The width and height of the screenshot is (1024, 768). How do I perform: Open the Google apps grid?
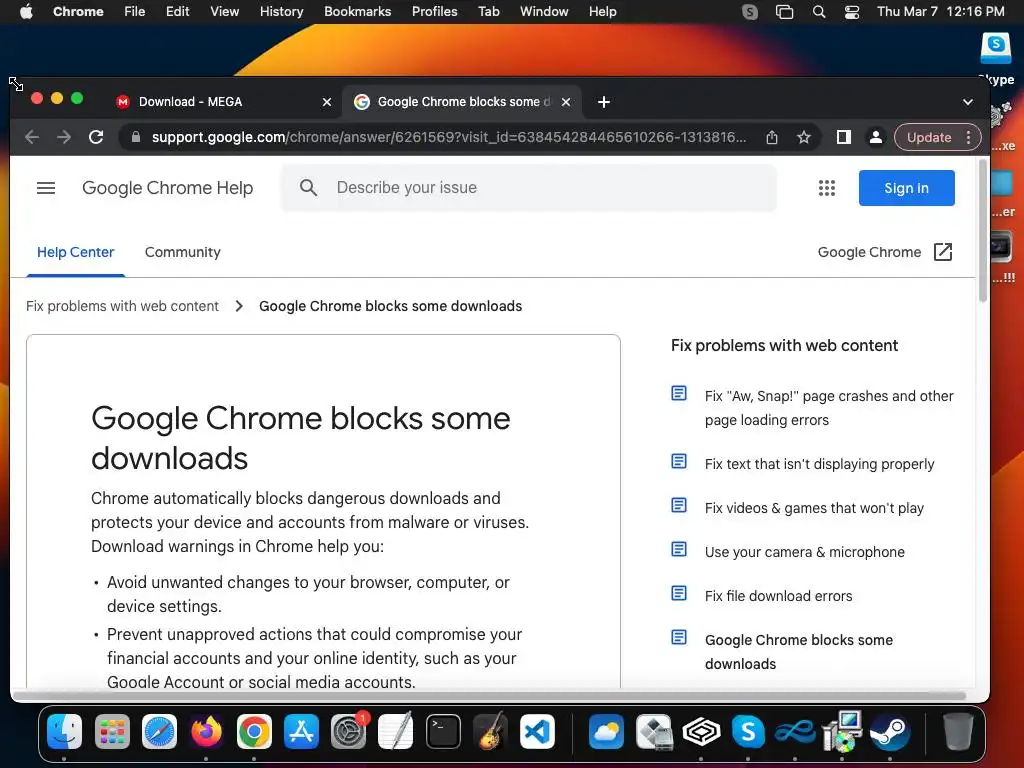[827, 188]
